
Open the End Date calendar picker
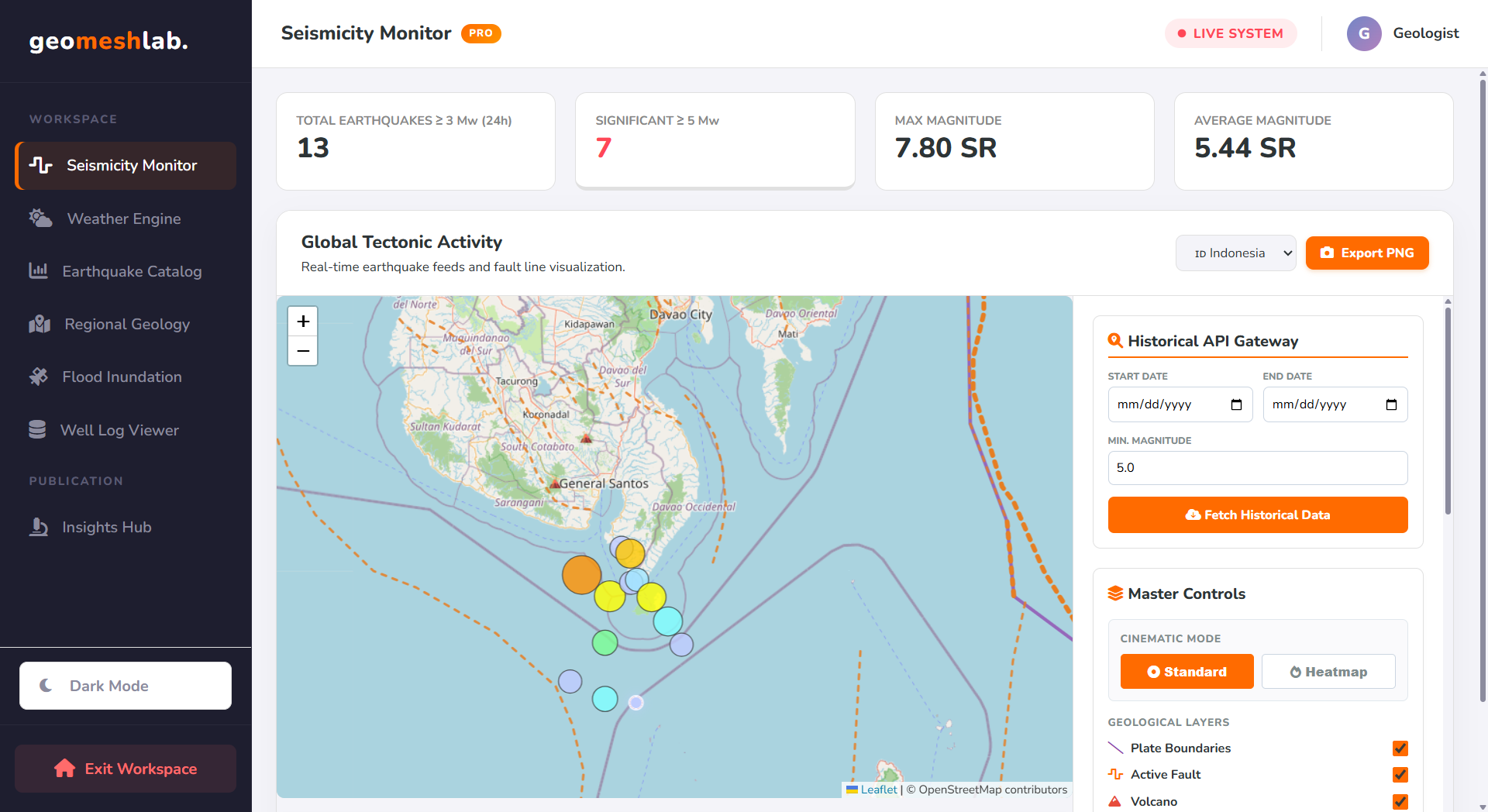pos(1392,404)
